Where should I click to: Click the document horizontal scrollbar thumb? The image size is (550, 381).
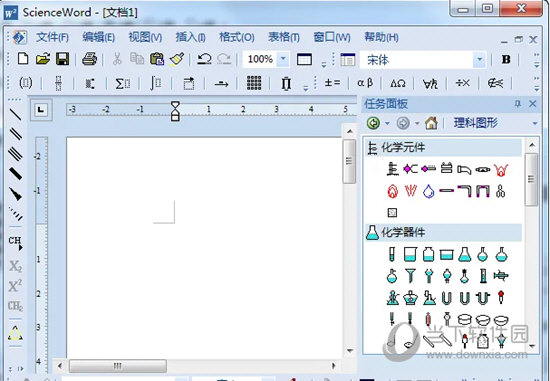118,366
